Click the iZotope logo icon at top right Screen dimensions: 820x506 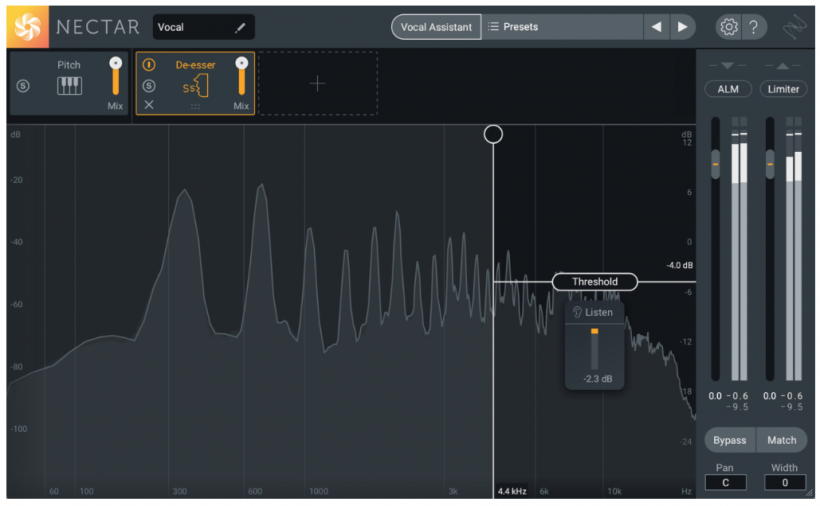pyautogui.click(x=794, y=27)
